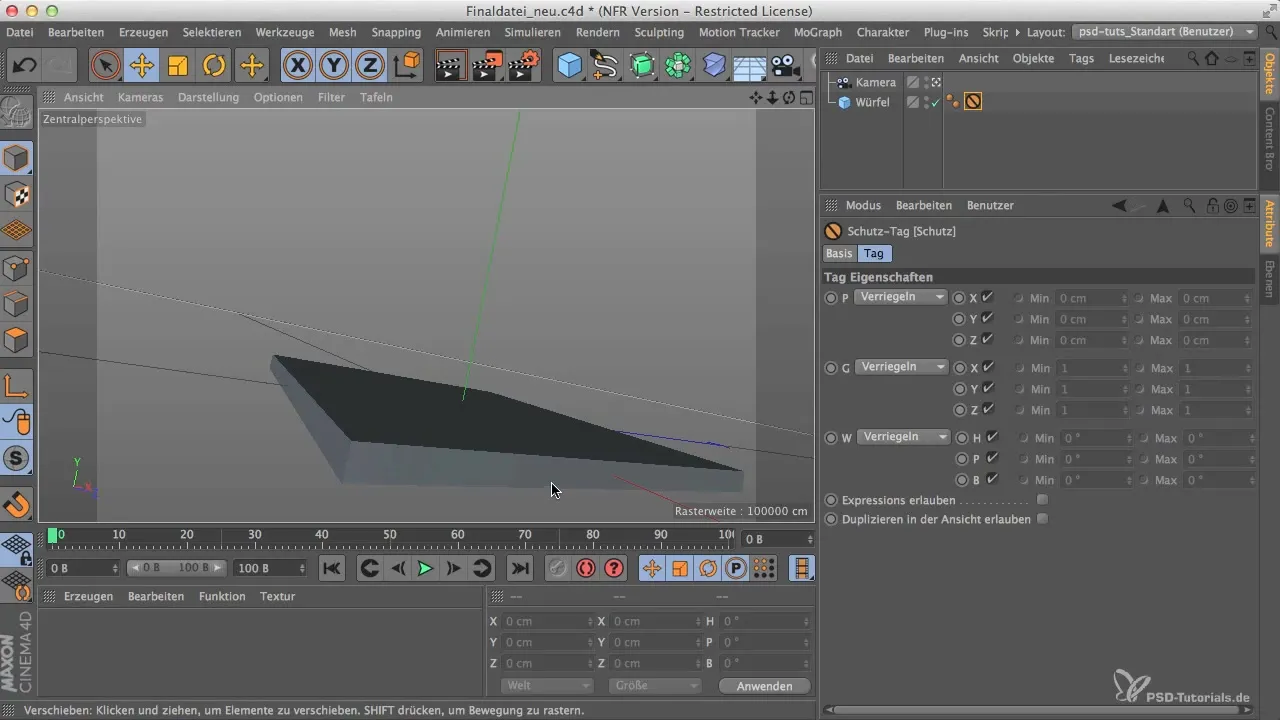This screenshot has height=720, width=1280.
Task: Open the W Verriegeln dropdown
Action: [x=903, y=437]
